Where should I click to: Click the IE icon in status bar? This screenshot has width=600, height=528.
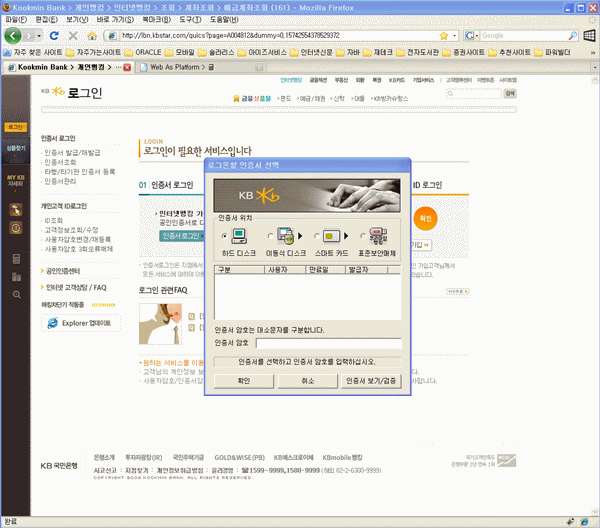pos(584,521)
